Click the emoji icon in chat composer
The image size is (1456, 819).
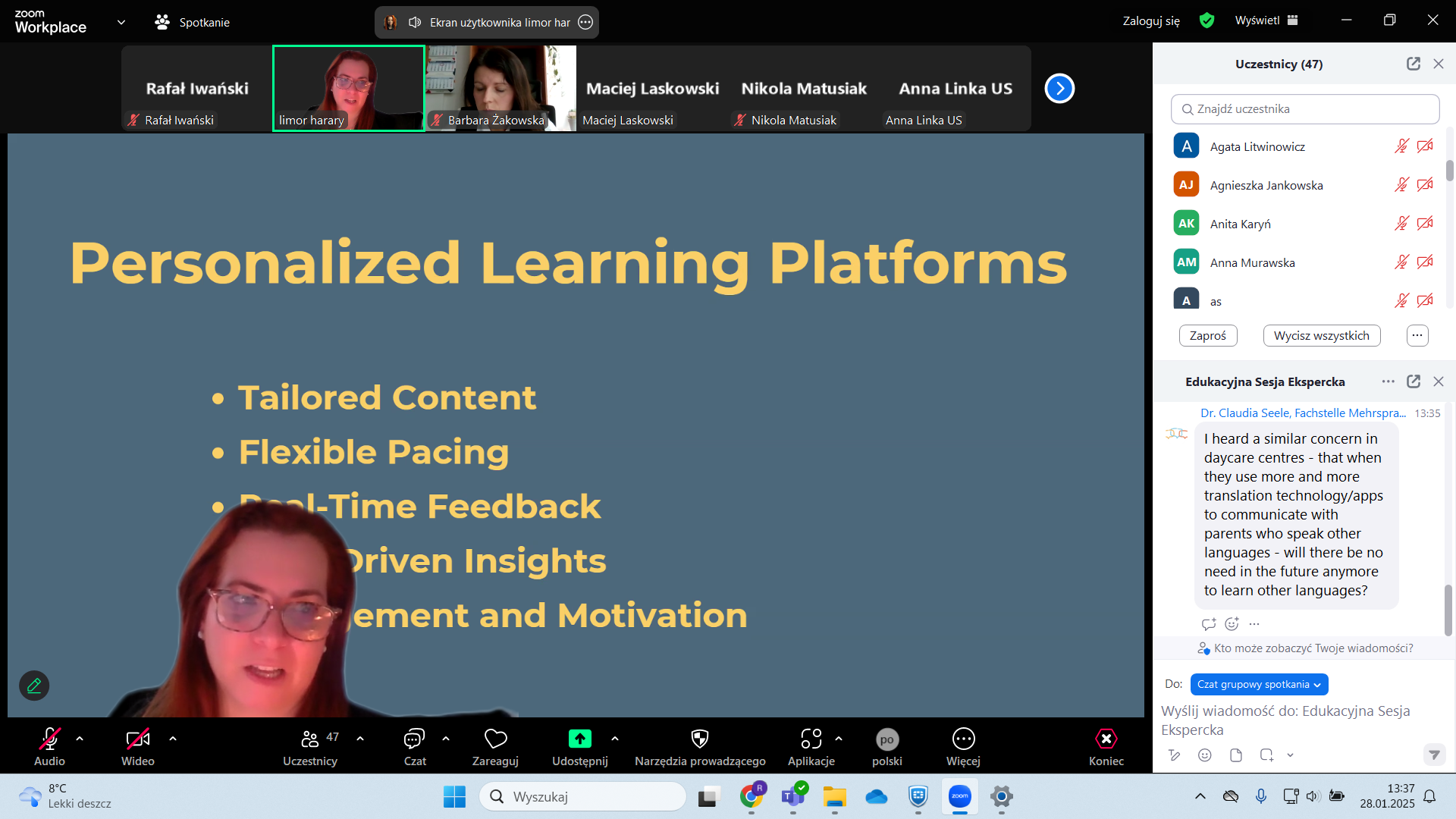coord(1205,755)
